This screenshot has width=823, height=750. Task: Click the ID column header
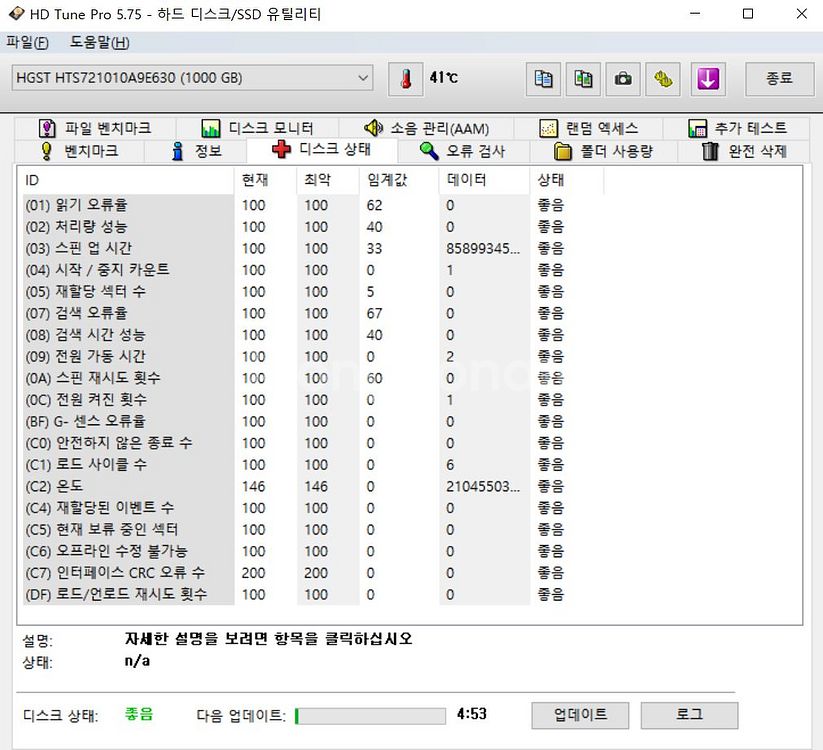(129, 181)
